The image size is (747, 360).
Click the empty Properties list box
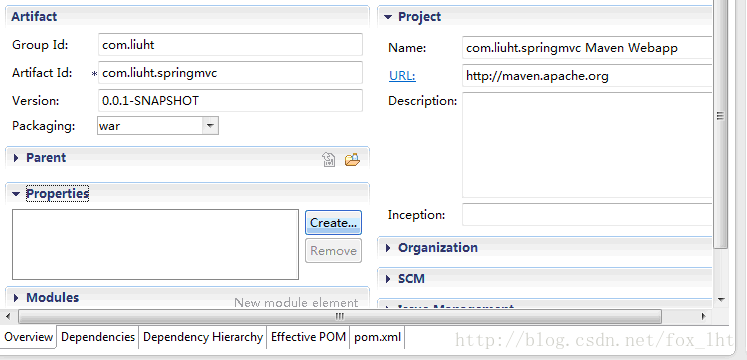pos(155,244)
